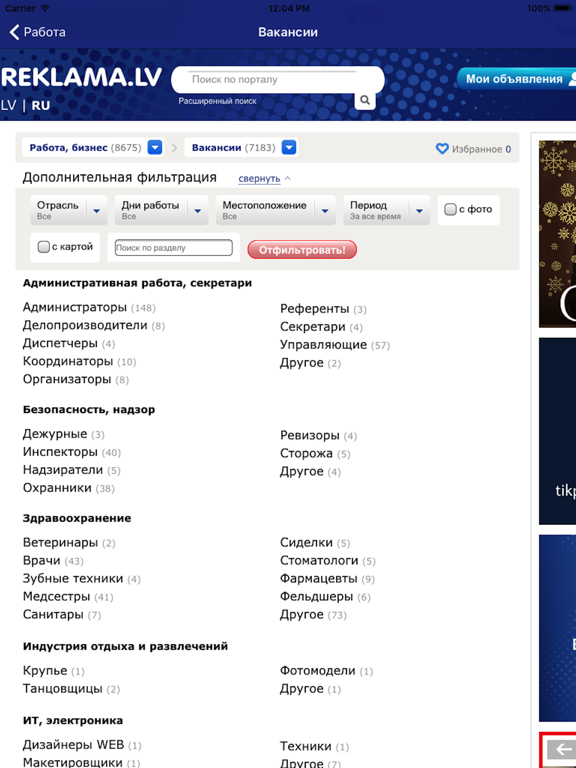Click the REKLAMA.LV logo
This screenshot has height=768, width=576.
click(x=81, y=77)
